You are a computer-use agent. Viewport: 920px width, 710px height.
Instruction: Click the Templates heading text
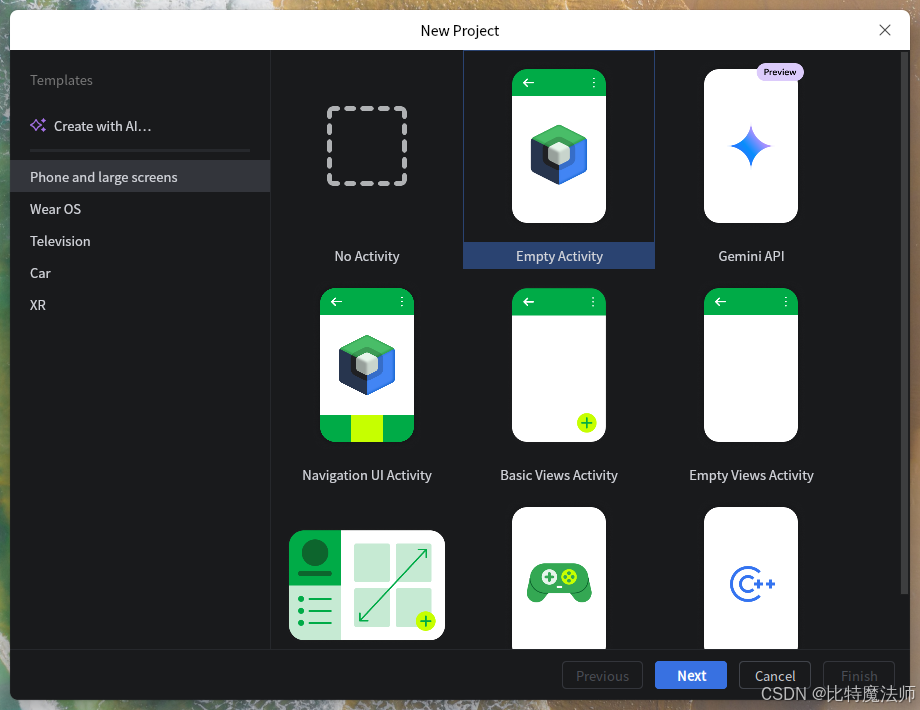(x=61, y=80)
